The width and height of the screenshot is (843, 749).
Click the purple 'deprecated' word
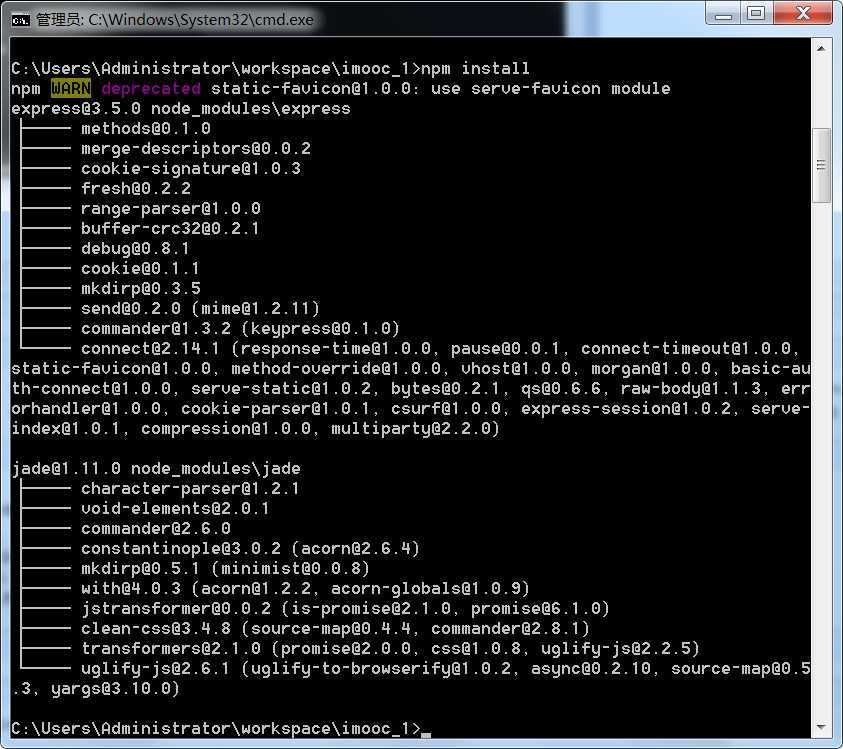[151, 88]
